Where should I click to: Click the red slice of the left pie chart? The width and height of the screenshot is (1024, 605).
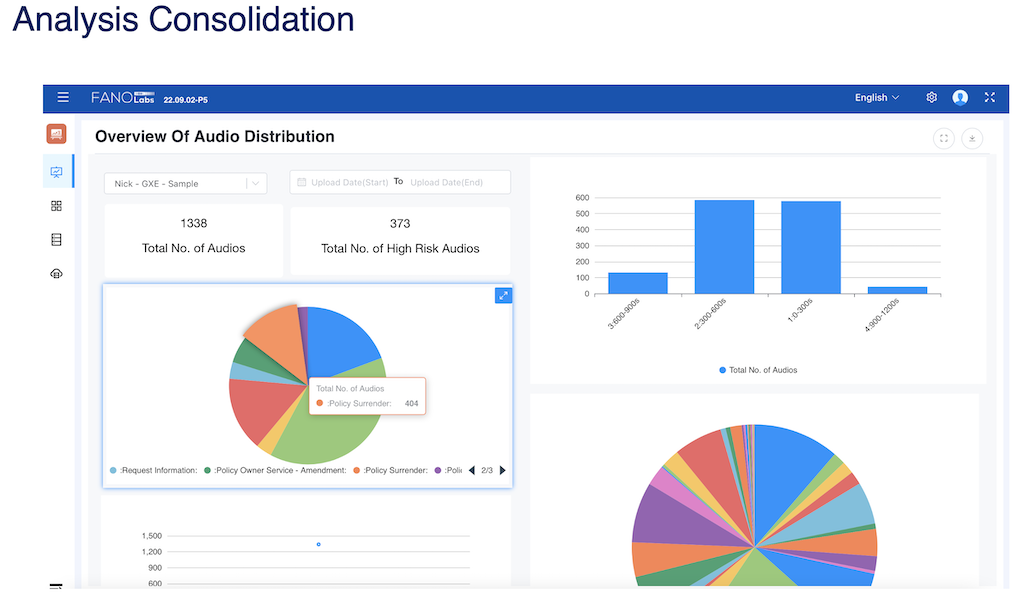[x=264, y=408]
